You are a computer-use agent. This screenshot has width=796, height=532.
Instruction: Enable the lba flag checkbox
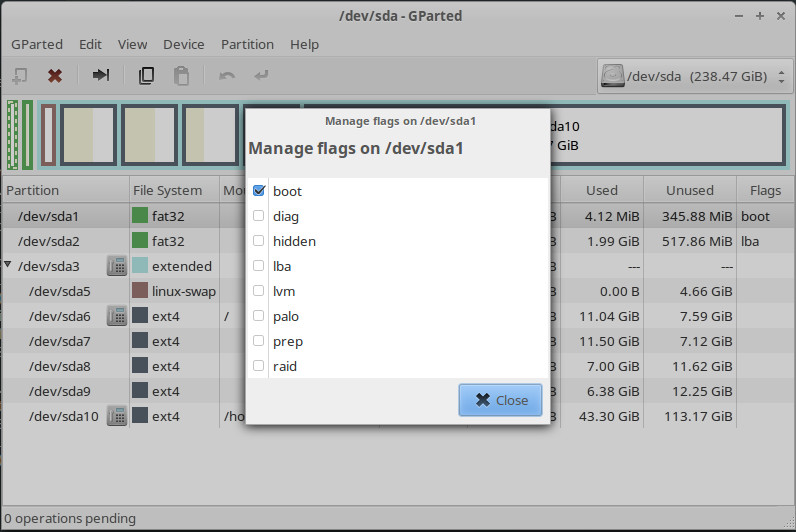[x=258, y=265]
